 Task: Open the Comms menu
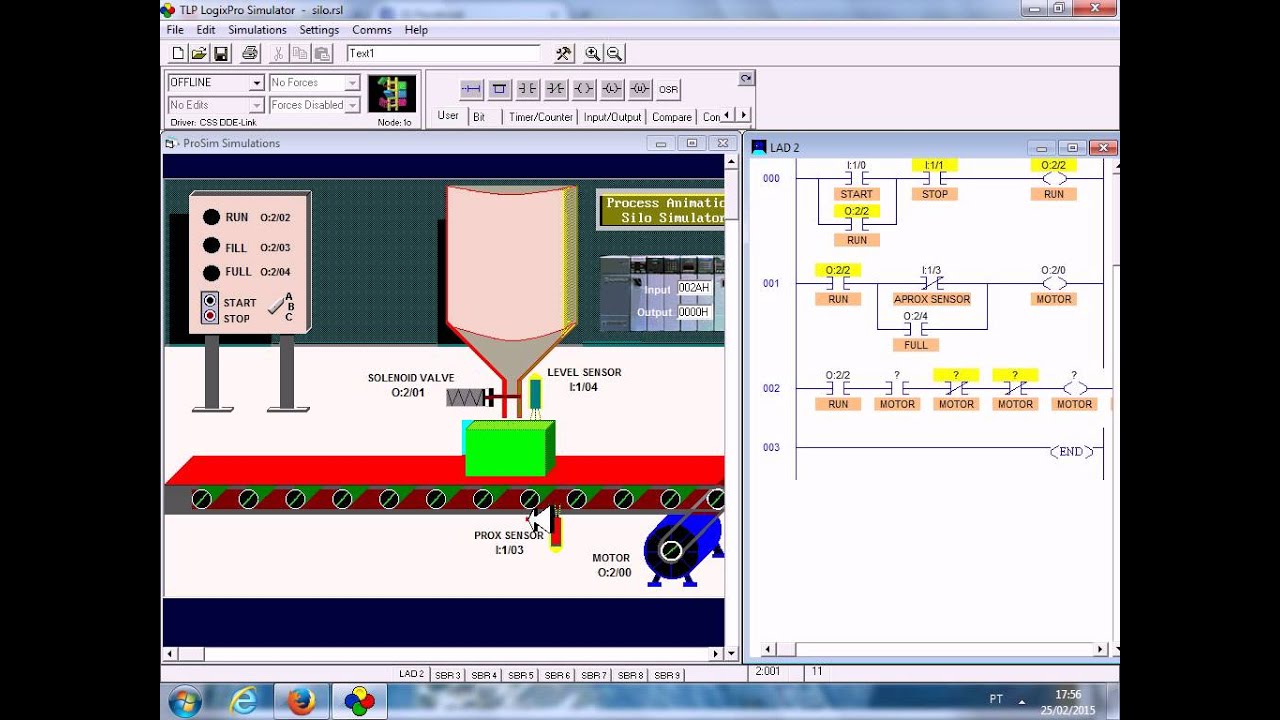372,30
